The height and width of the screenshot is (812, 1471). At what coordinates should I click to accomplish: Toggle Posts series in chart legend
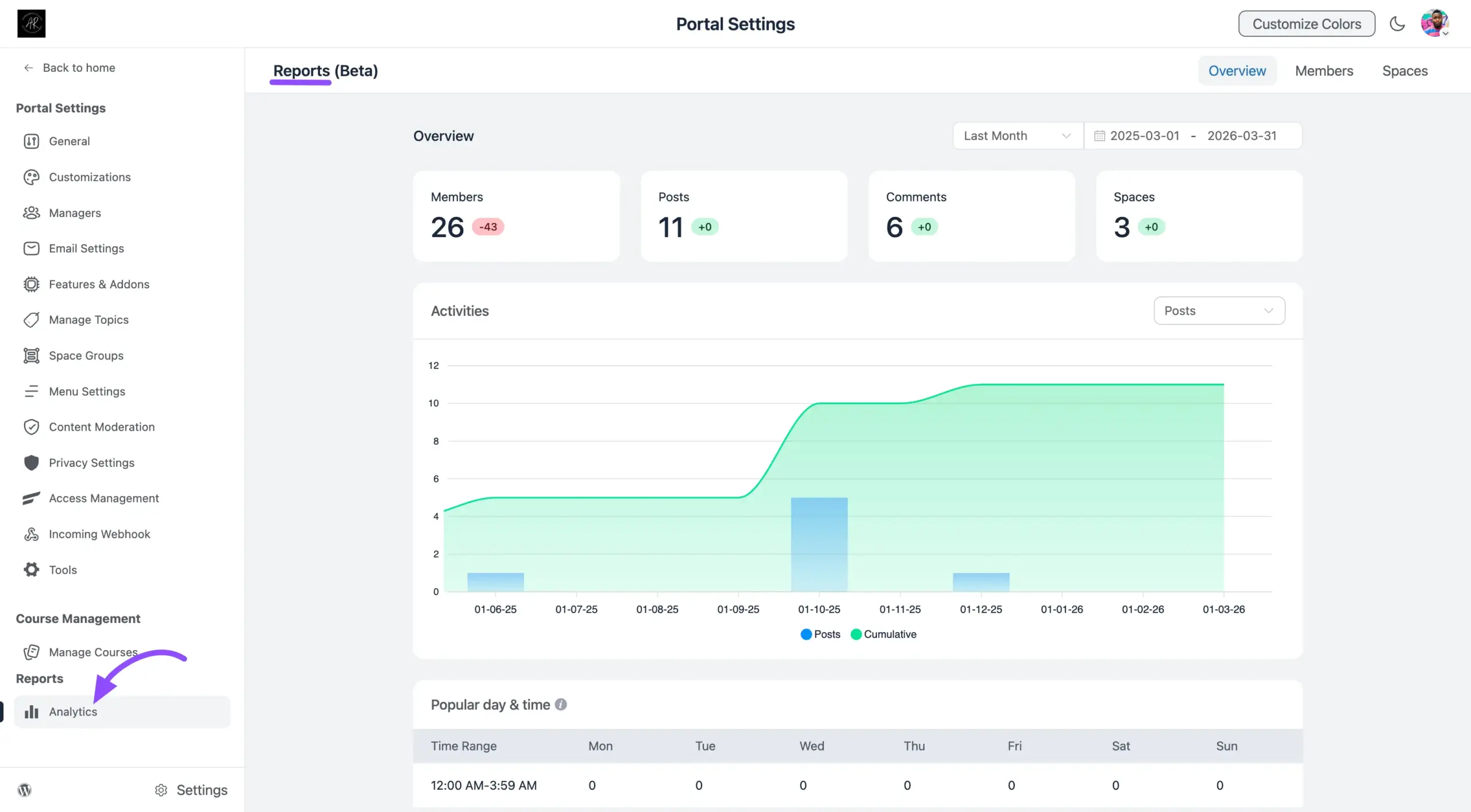point(820,634)
